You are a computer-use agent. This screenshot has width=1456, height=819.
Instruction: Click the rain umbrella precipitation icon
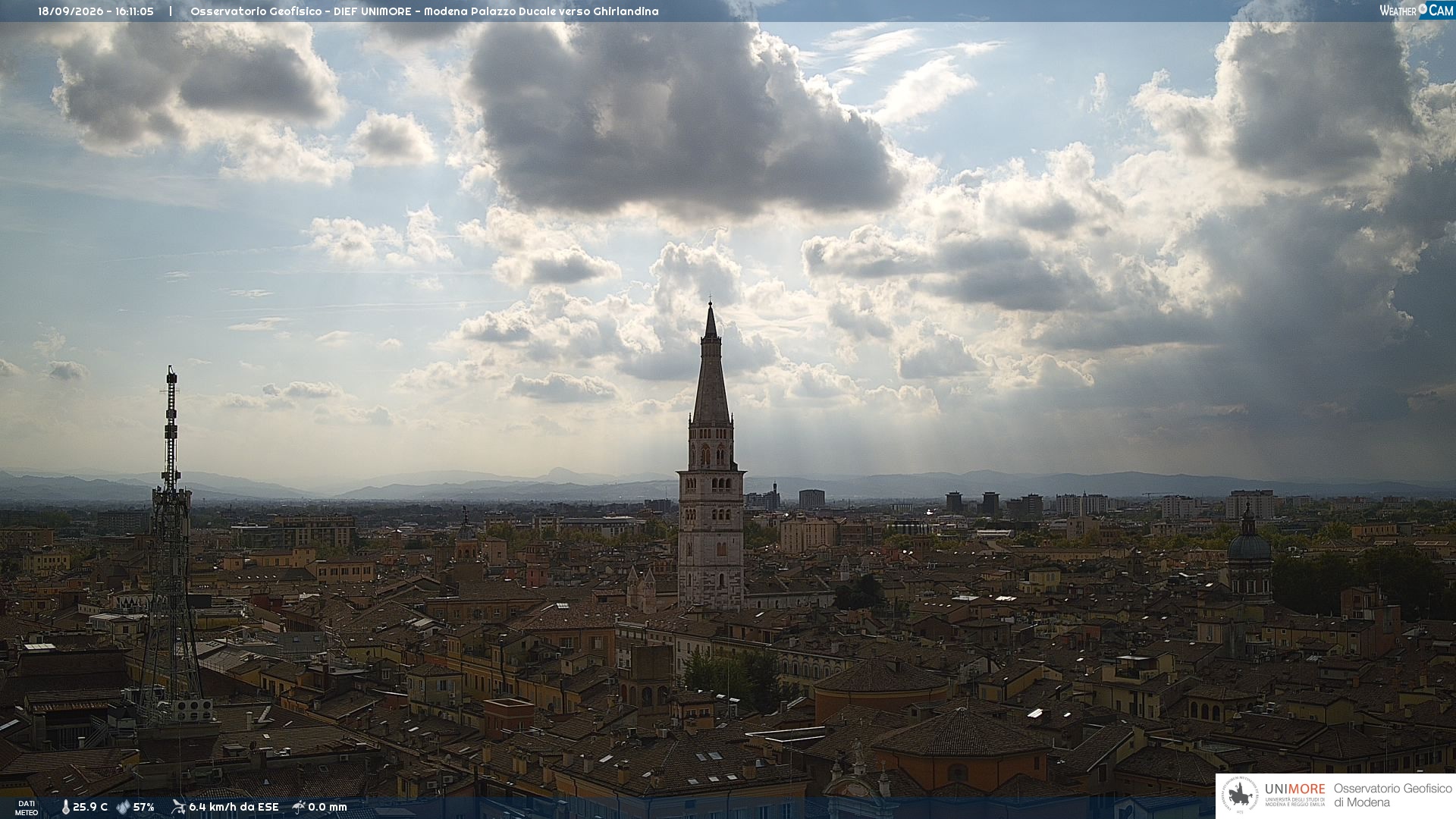(x=299, y=807)
